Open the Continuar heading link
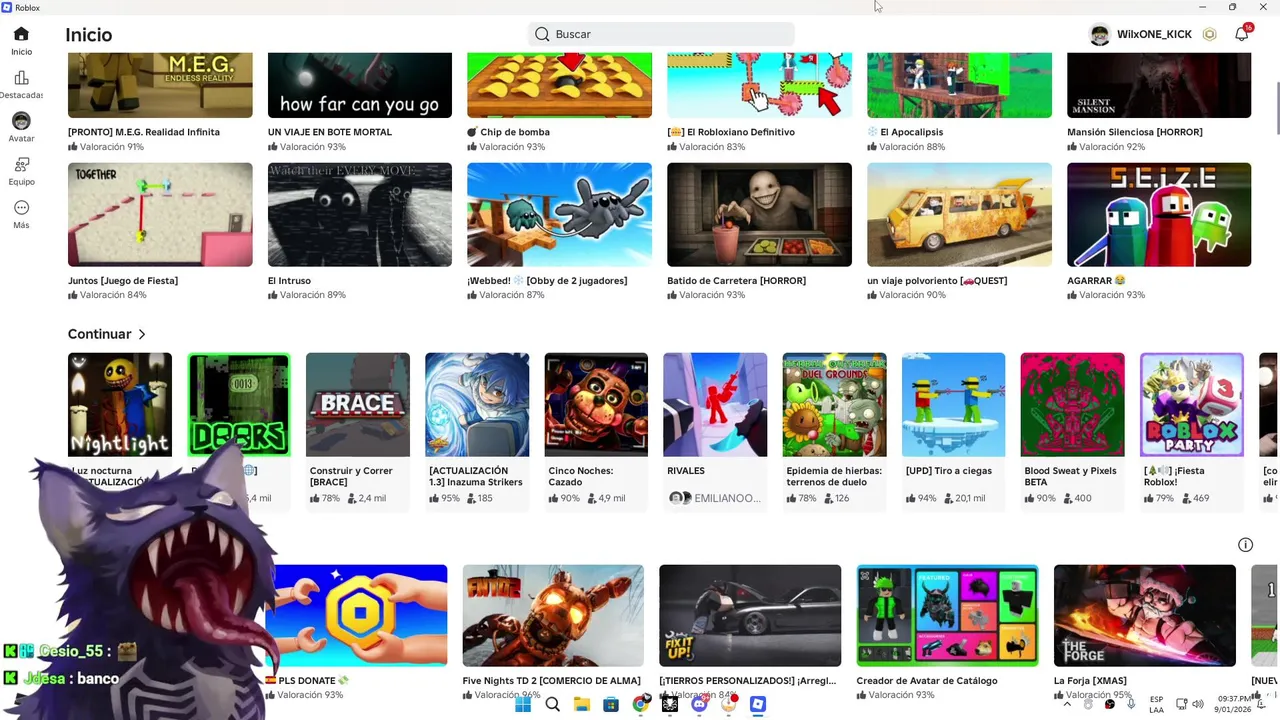The height and width of the screenshot is (720, 1280). (99, 334)
